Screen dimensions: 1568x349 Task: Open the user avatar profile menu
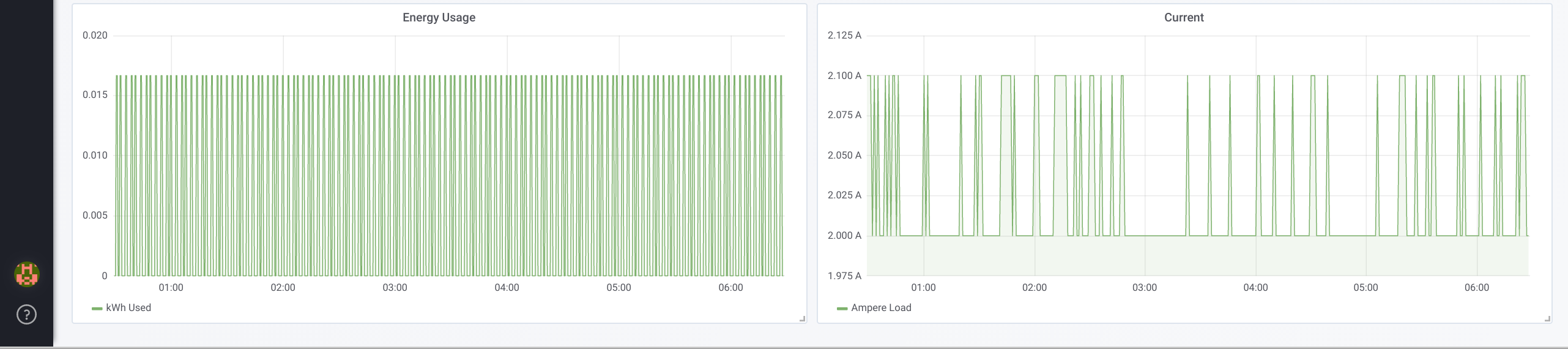pyautogui.click(x=27, y=274)
